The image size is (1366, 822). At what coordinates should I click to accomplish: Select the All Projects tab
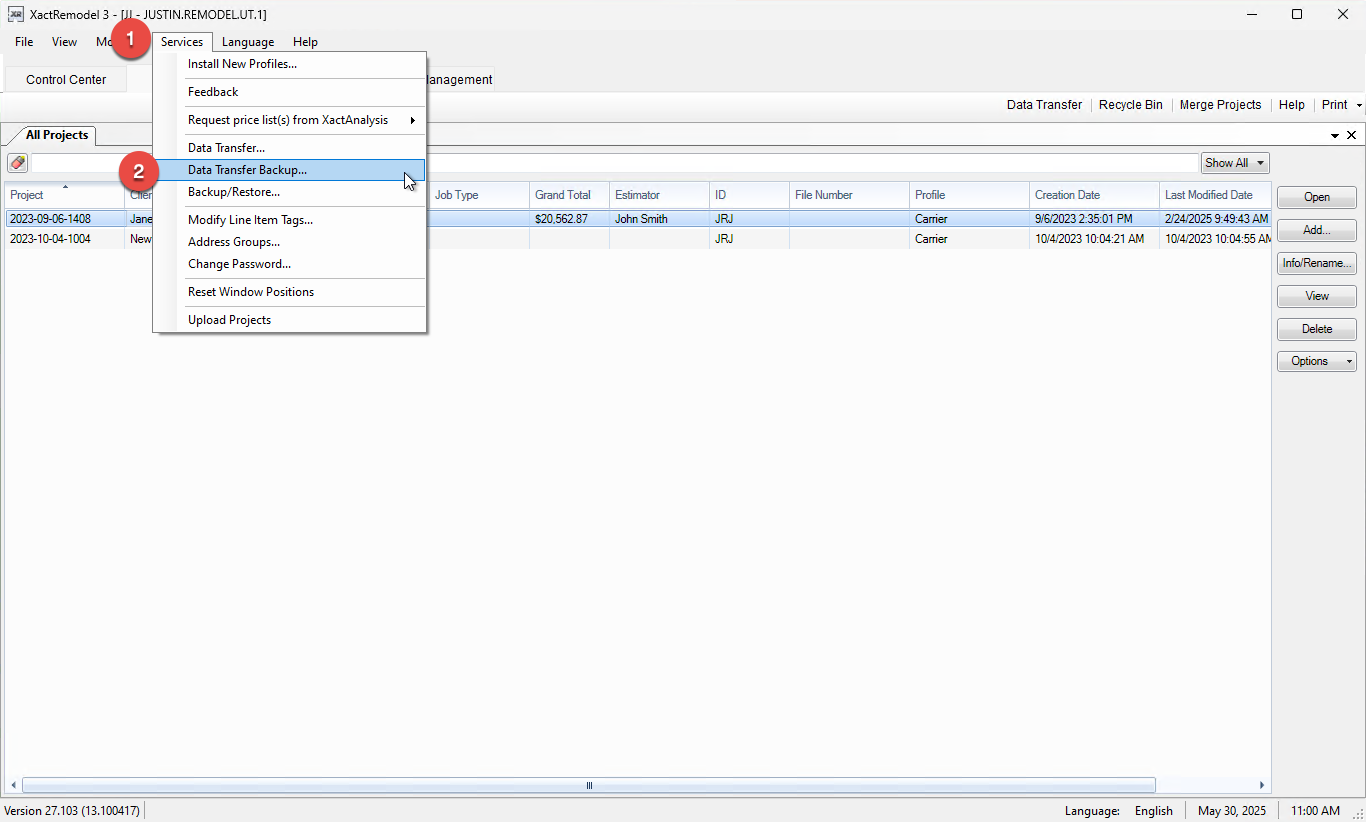tap(56, 135)
